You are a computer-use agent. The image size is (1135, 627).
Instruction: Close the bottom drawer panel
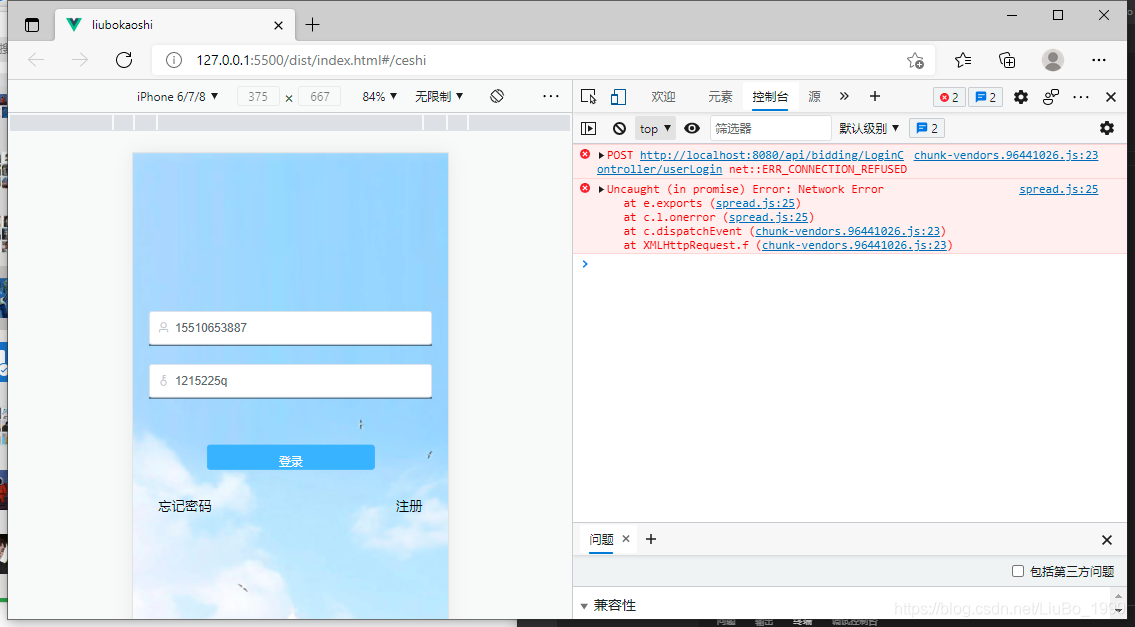tap(1107, 539)
